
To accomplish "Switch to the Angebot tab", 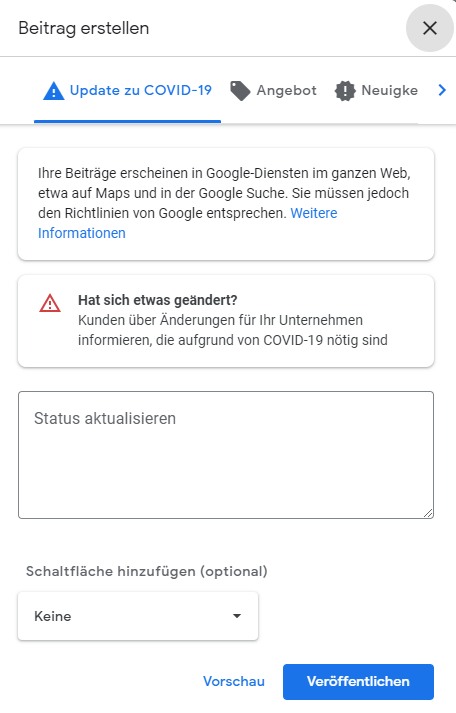I will tap(273, 90).
